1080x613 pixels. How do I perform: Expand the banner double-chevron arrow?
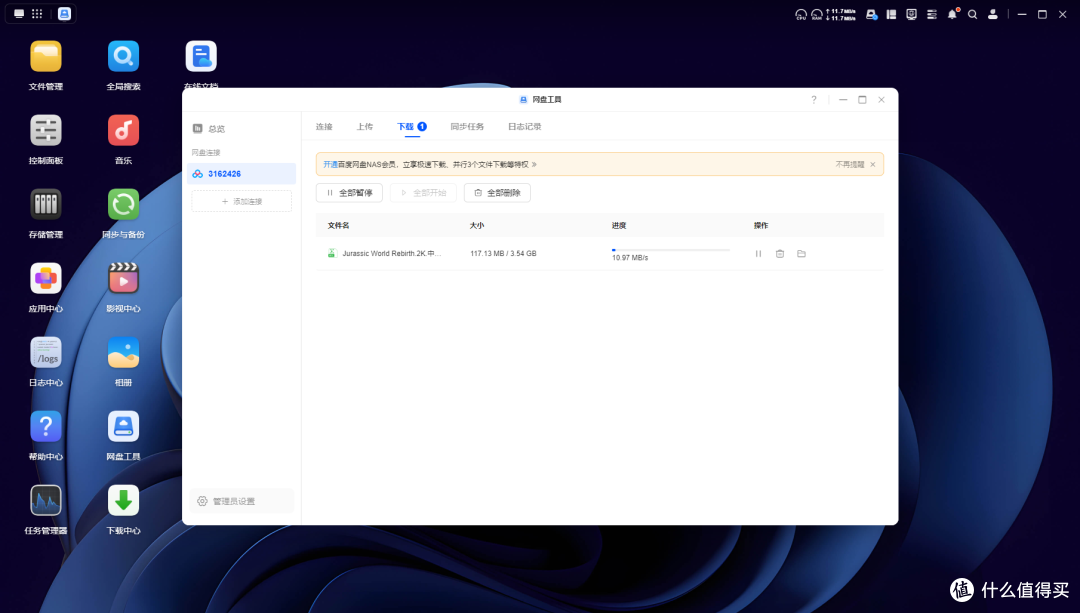tap(534, 165)
